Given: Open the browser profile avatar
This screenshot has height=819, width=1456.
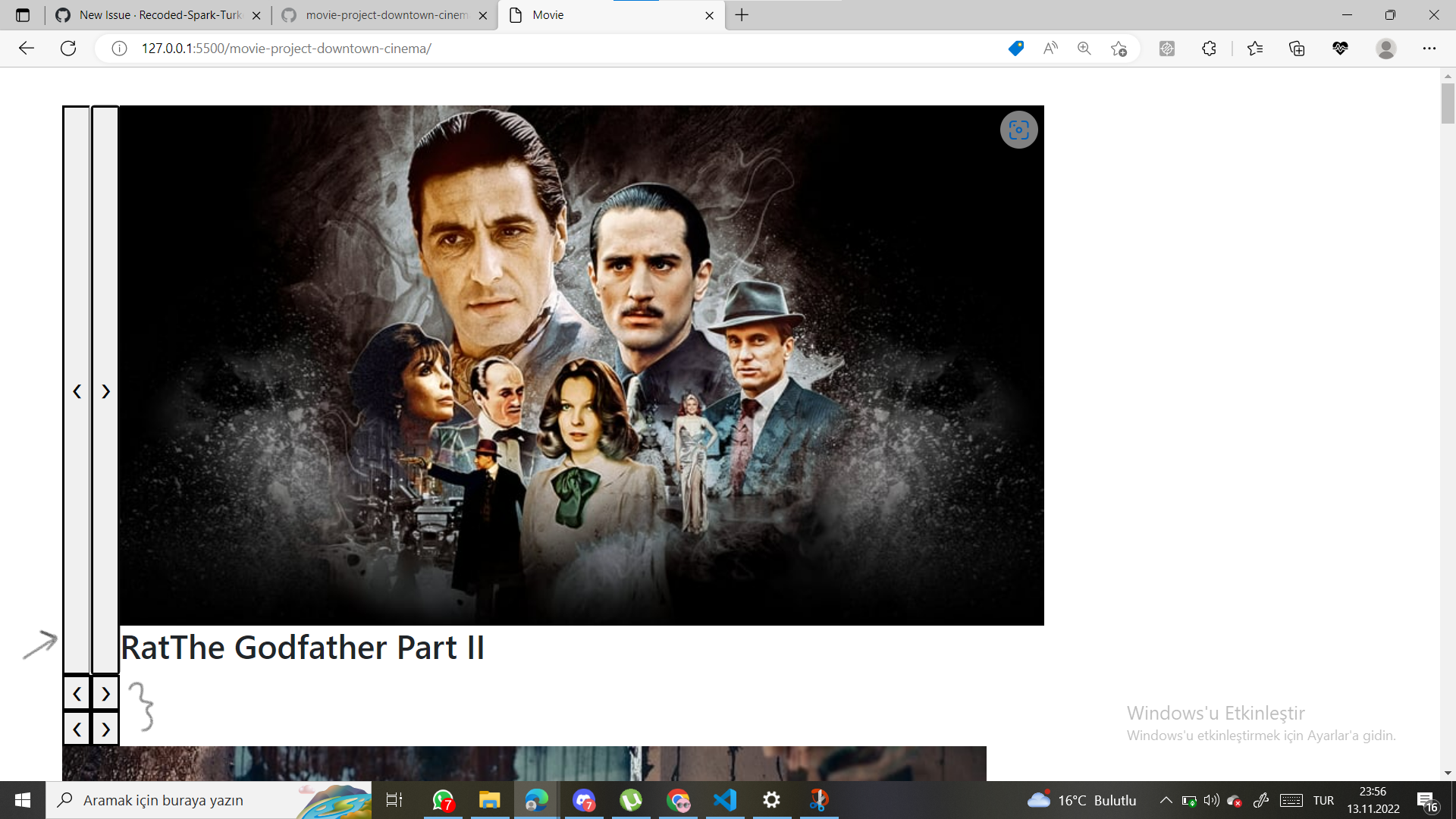Looking at the screenshot, I should (x=1385, y=49).
